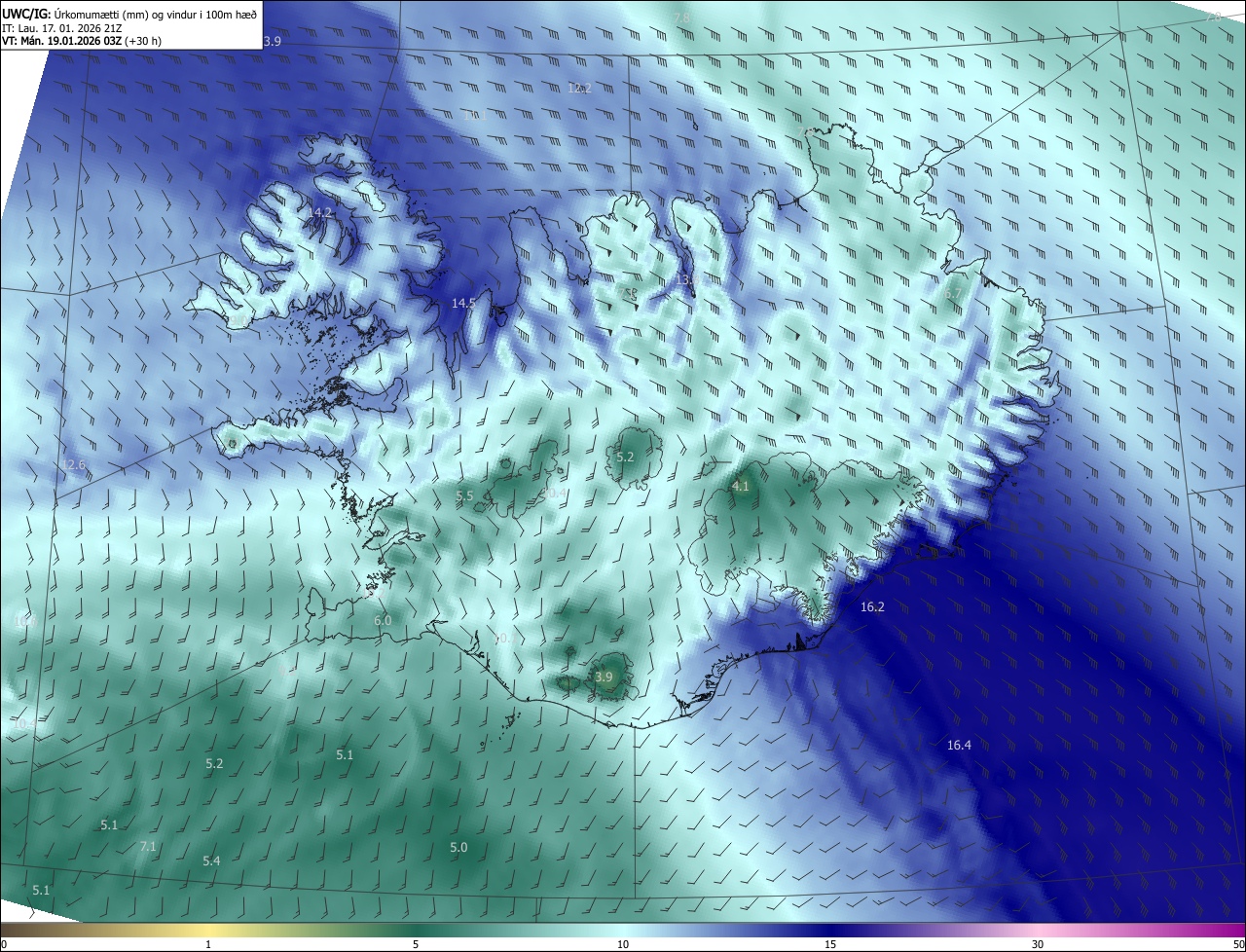Screen dimensions: 1246x952
Task: Click the 12.6 value label off the west coast
Action: pos(74,465)
